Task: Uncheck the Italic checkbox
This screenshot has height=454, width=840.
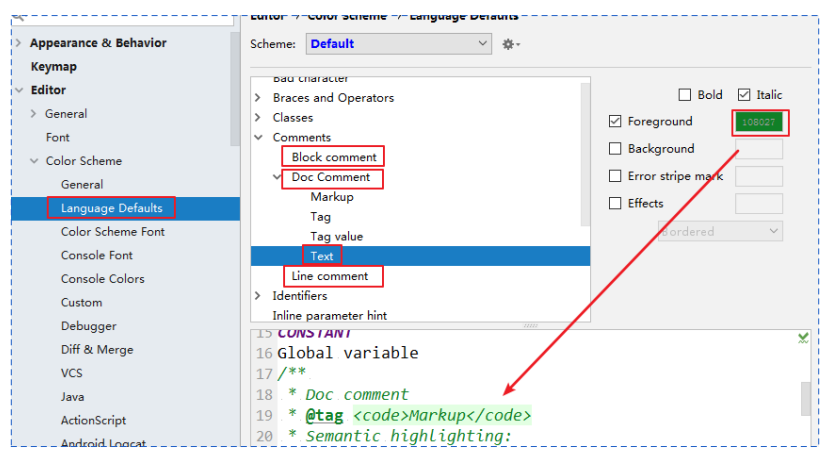Action: [744, 95]
